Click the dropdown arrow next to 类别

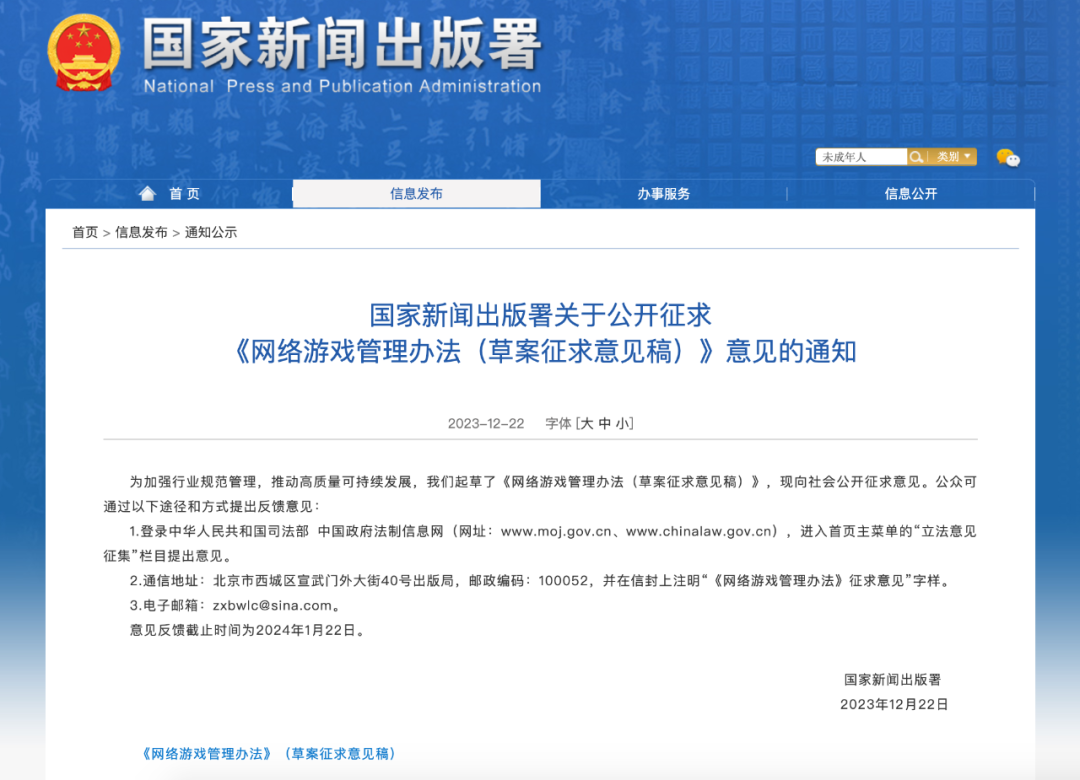point(967,156)
